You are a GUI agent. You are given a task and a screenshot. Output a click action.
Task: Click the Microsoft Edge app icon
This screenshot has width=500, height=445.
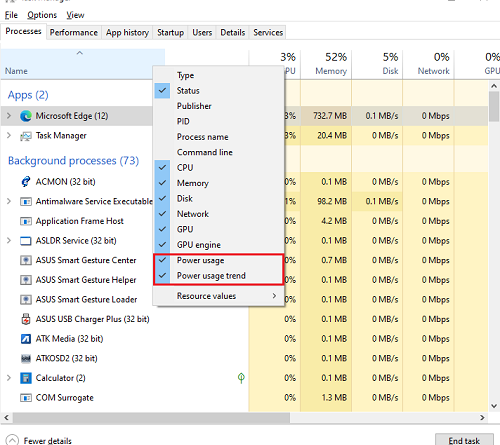pos(26,116)
